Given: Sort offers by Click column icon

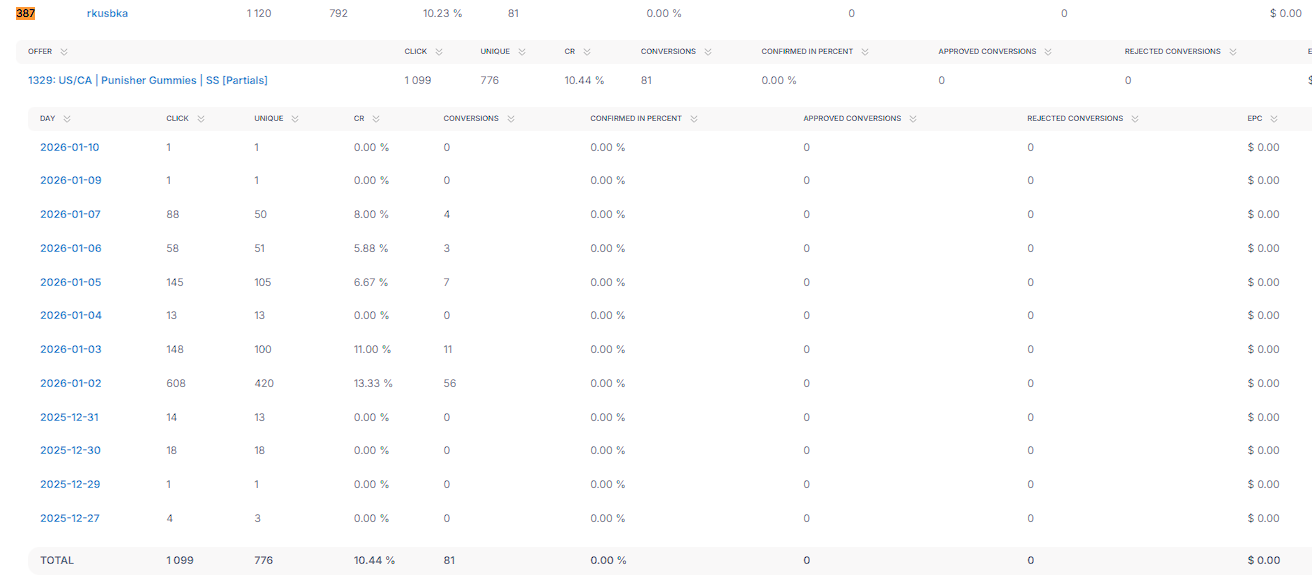Looking at the screenshot, I should pos(439,52).
